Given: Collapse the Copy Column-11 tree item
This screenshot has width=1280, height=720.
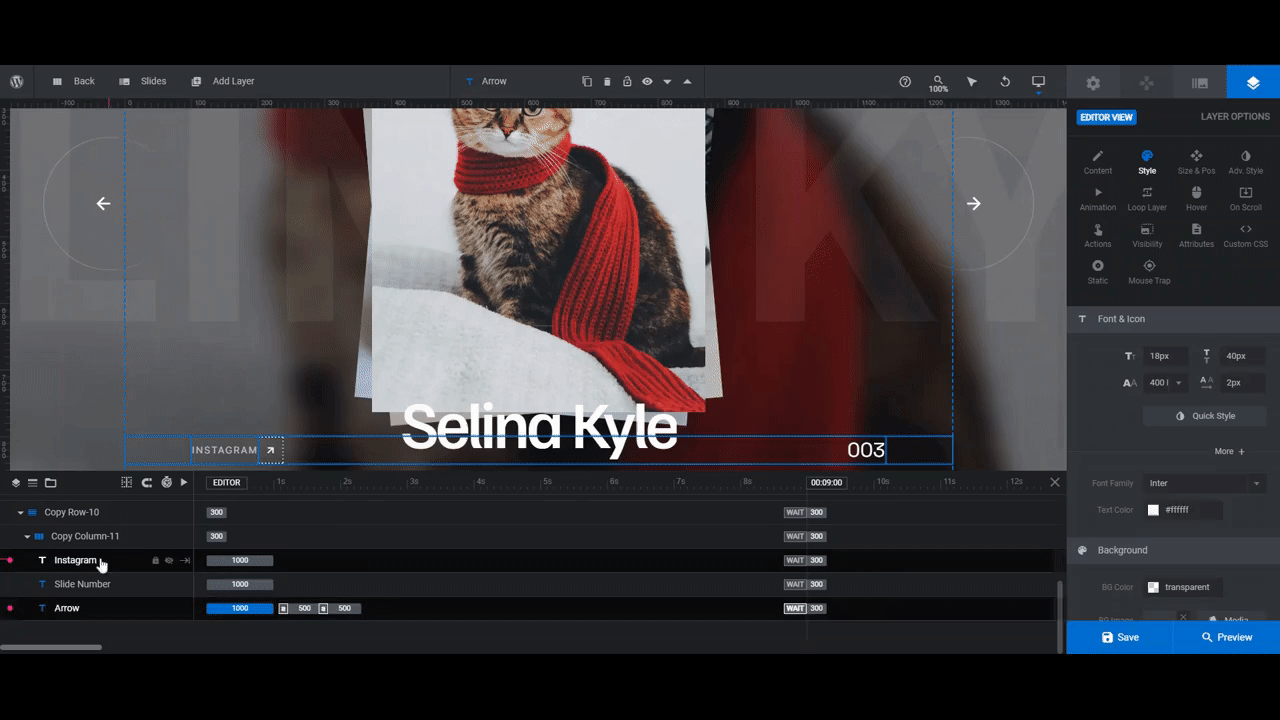Looking at the screenshot, I should tap(27, 537).
